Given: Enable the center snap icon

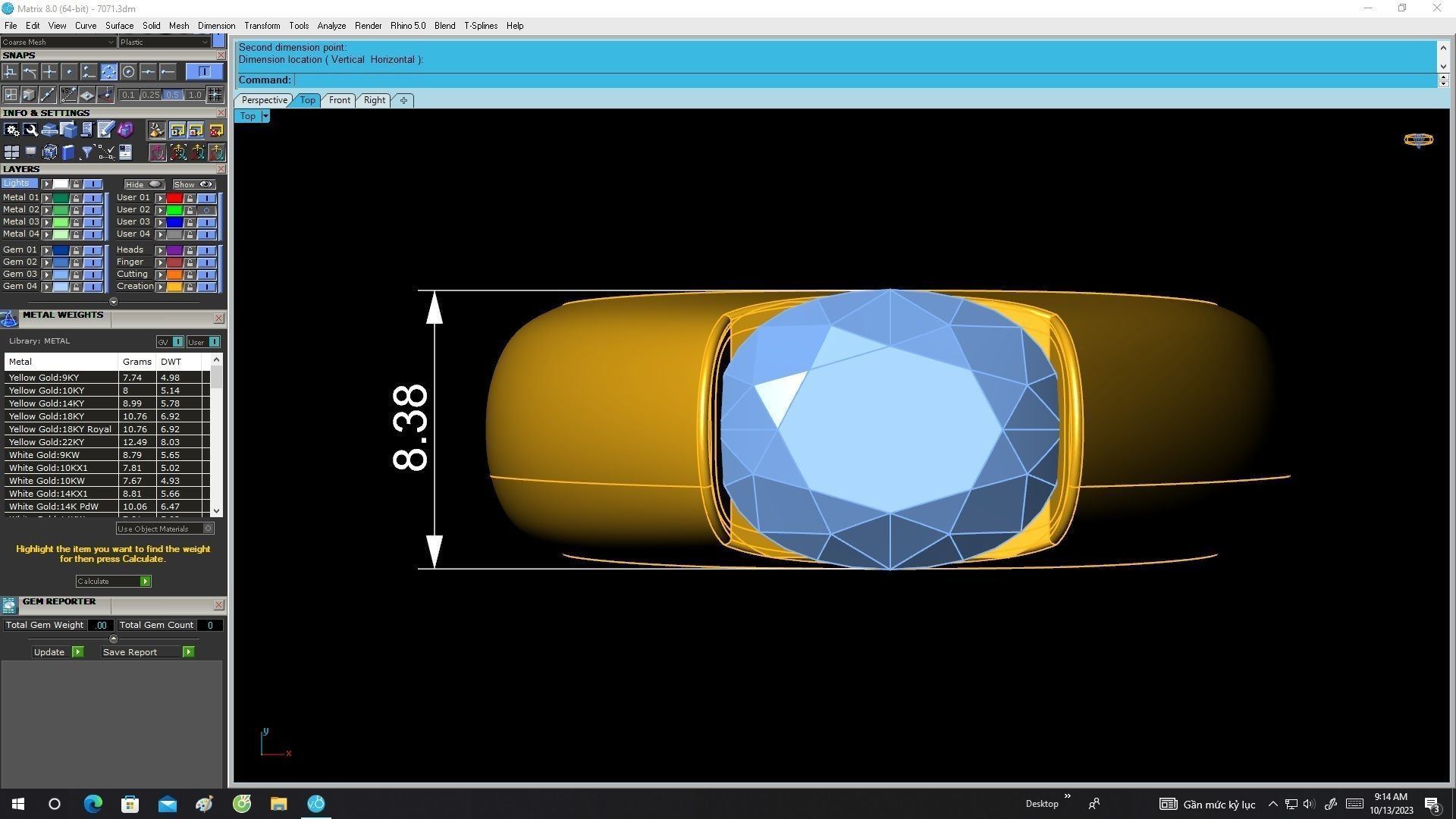Looking at the screenshot, I should pyautogui.click(x=128, y=72).
